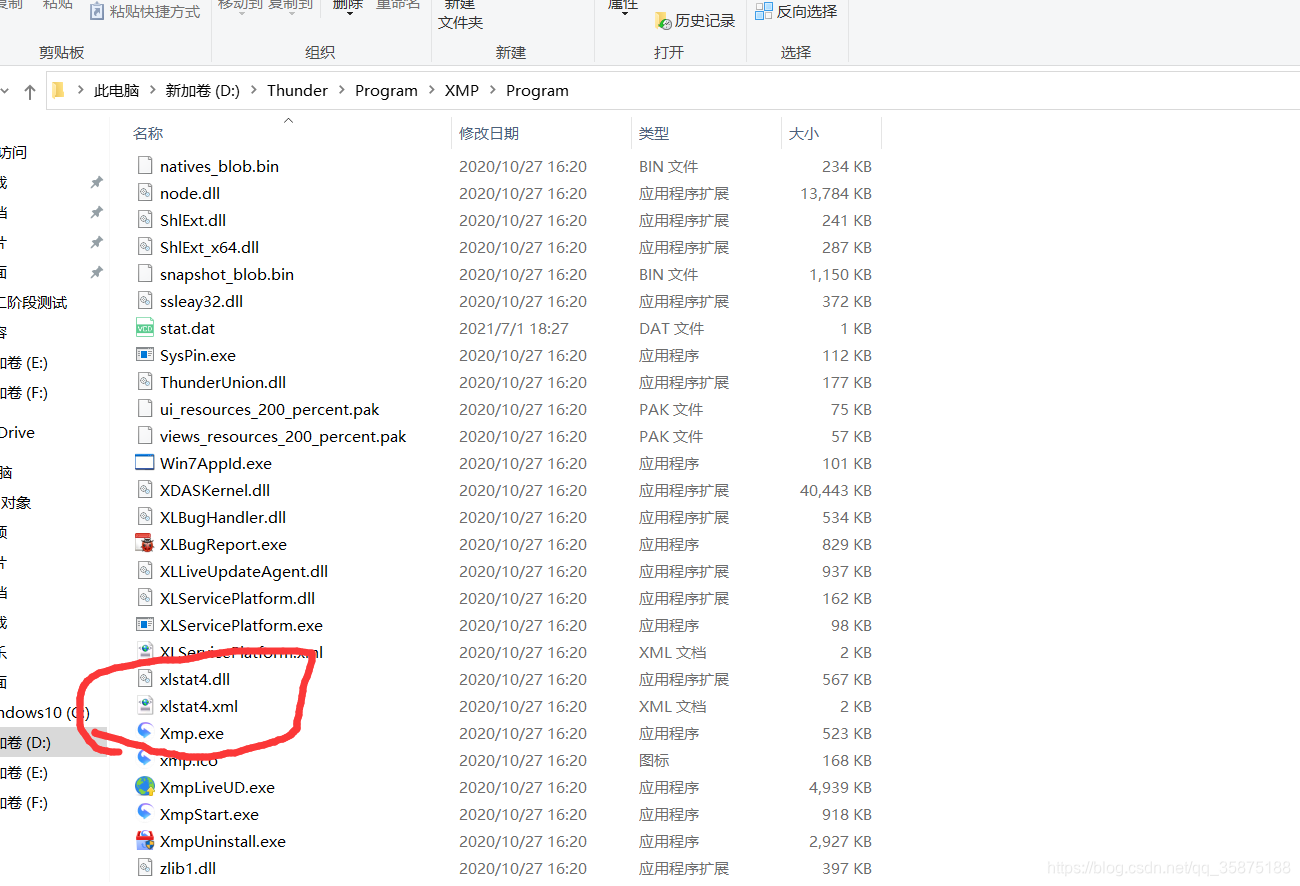Select the XDASKernel.dll file icon

(145, 490)
